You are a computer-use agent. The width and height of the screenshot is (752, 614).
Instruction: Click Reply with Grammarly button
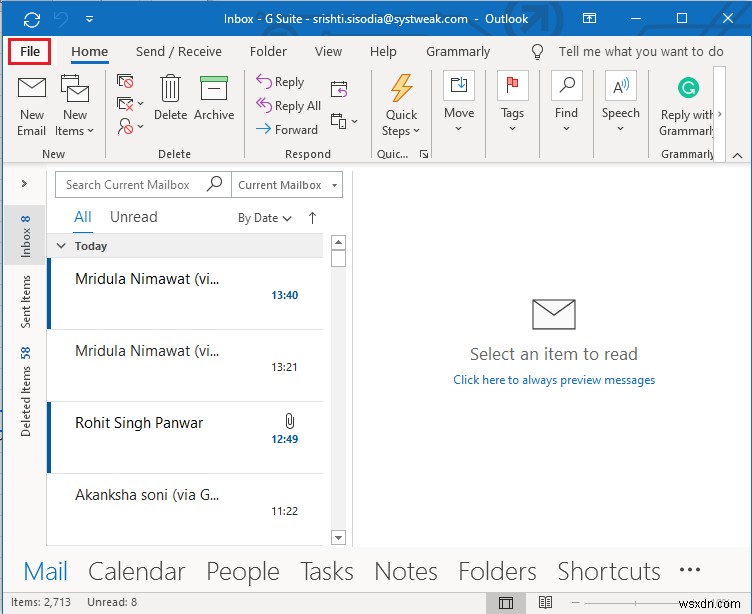pos(687,107)
